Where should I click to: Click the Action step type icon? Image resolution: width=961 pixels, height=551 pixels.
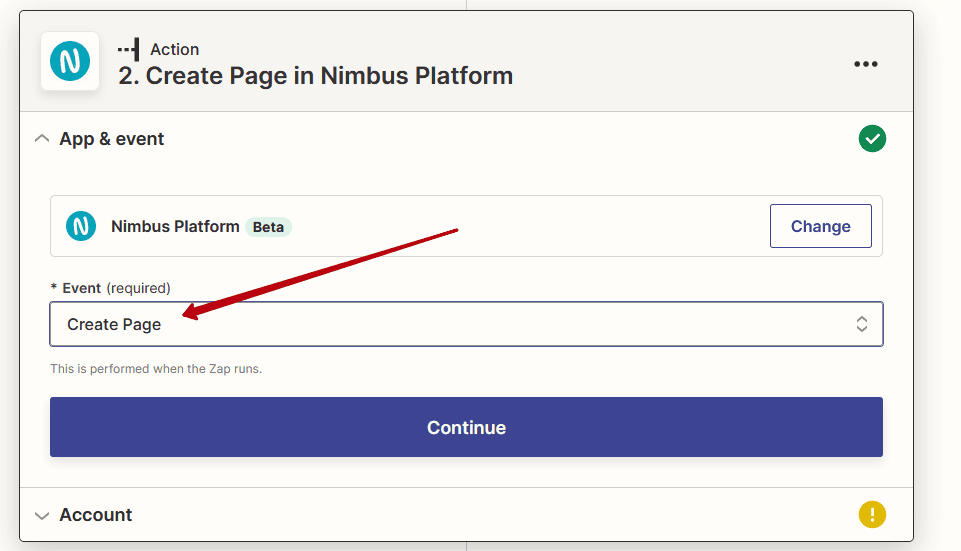click(x=129, y=49)
